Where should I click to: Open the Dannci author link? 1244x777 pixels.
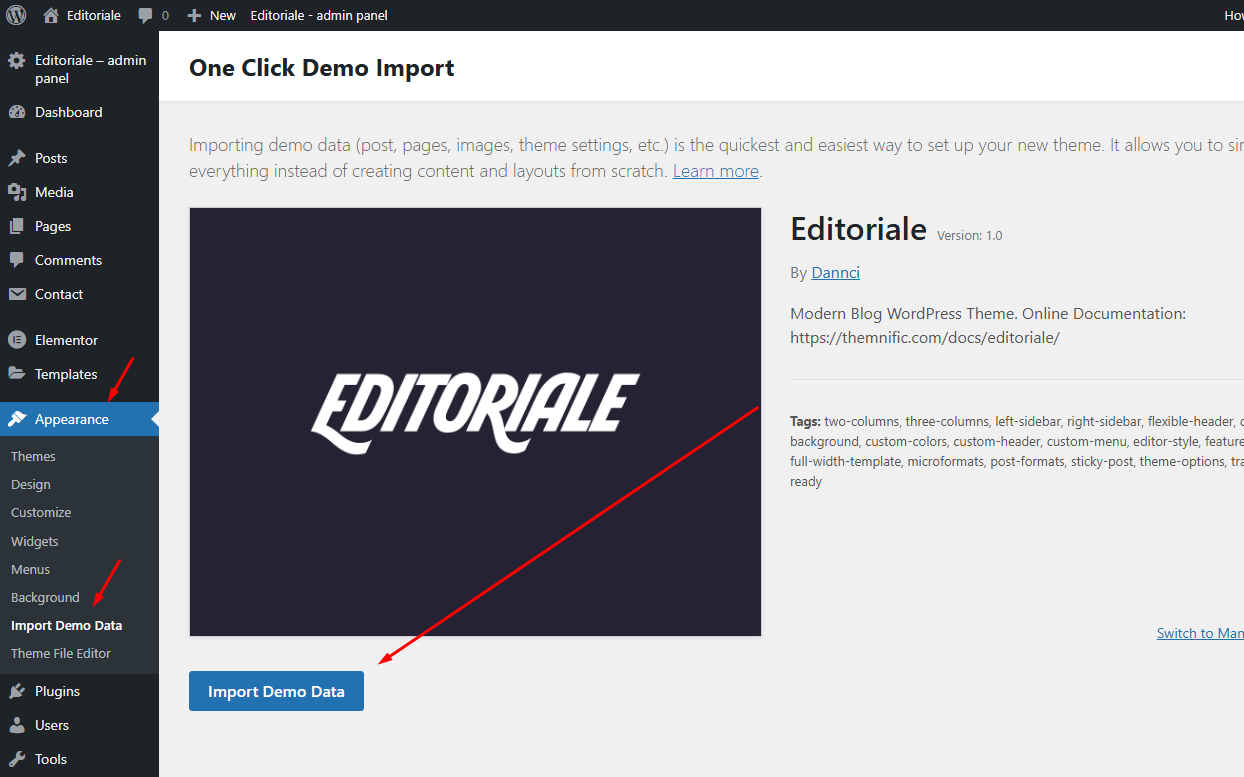coord(835,273)
